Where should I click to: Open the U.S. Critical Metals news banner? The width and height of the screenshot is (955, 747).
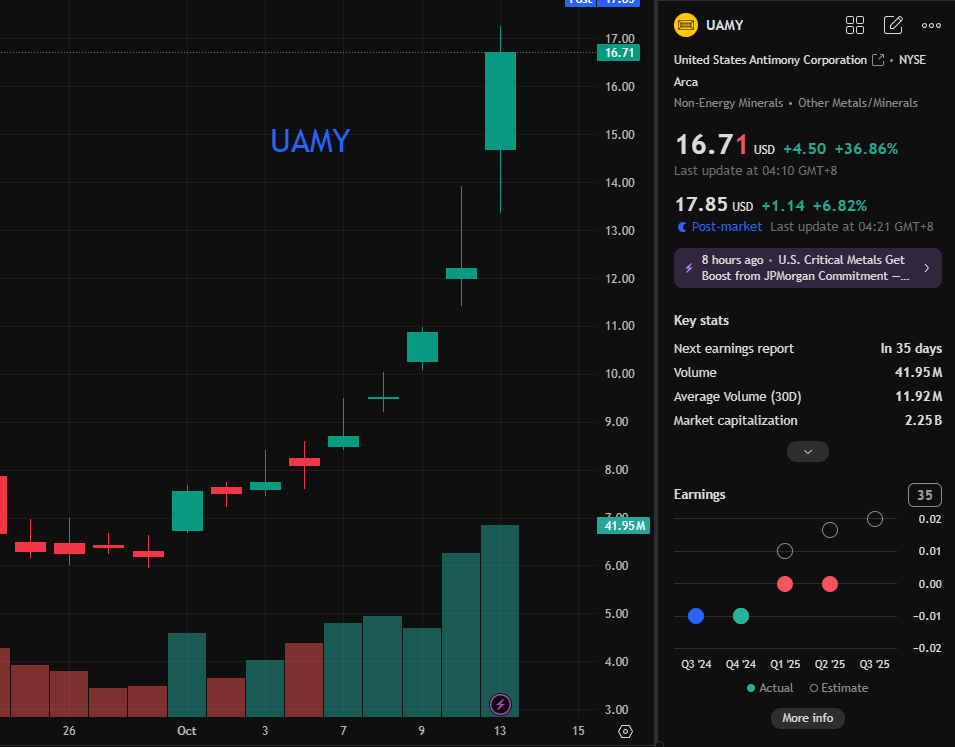coord(808,268)
